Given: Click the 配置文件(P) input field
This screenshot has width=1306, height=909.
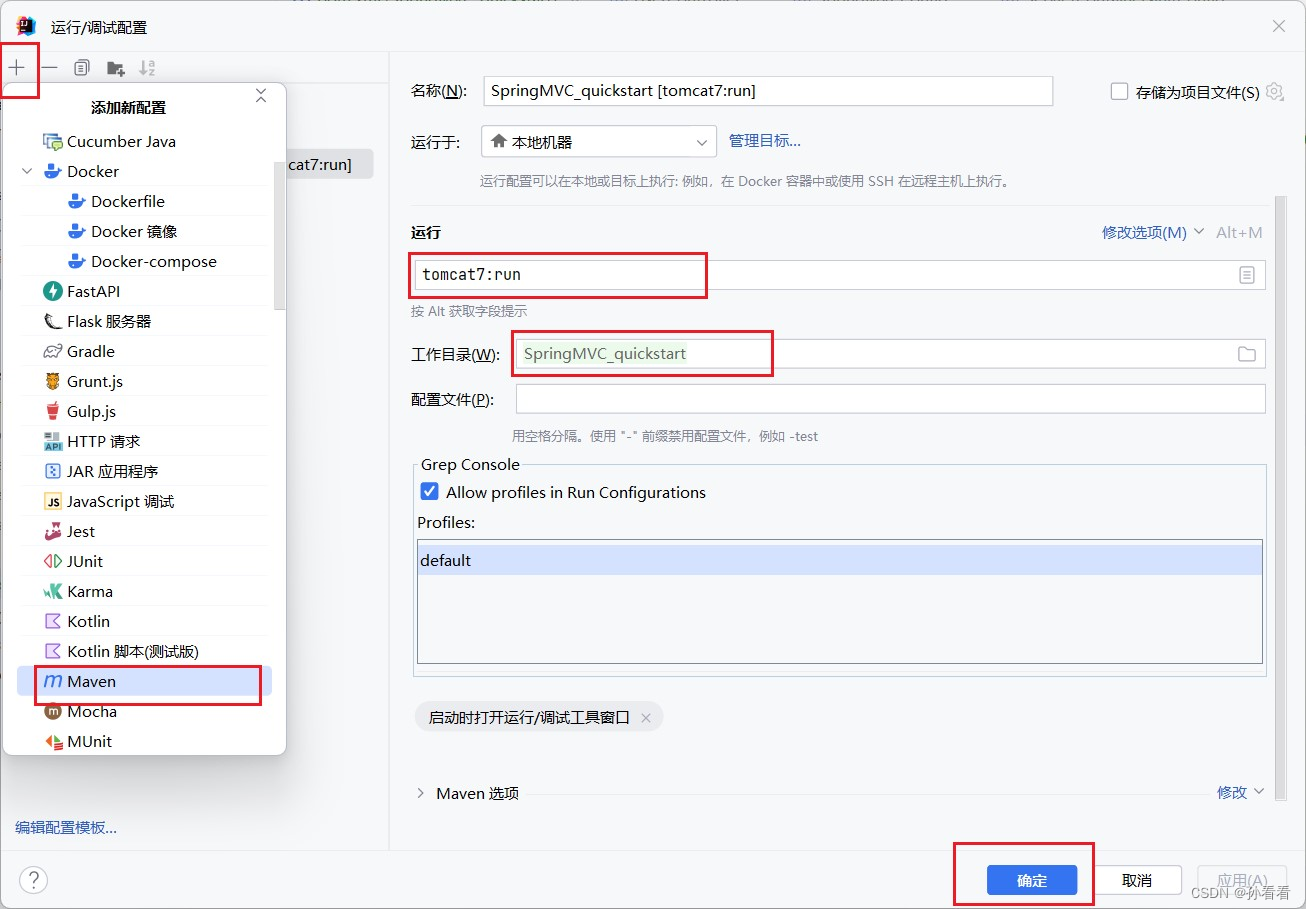Looking at the screenshot, I should (891, 398).
